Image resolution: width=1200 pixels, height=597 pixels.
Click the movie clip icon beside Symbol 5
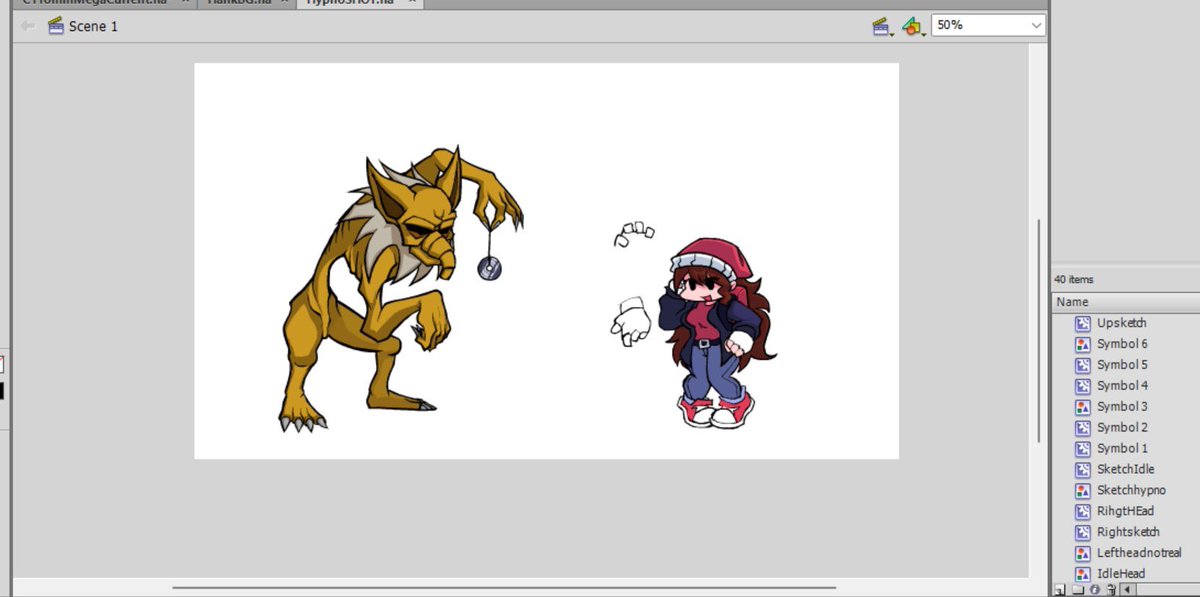[x=1082, y=365]
